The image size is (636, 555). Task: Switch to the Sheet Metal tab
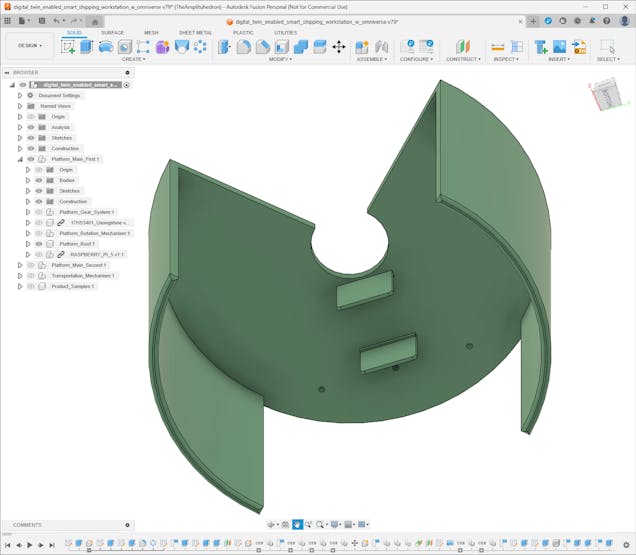pos(195,32)
